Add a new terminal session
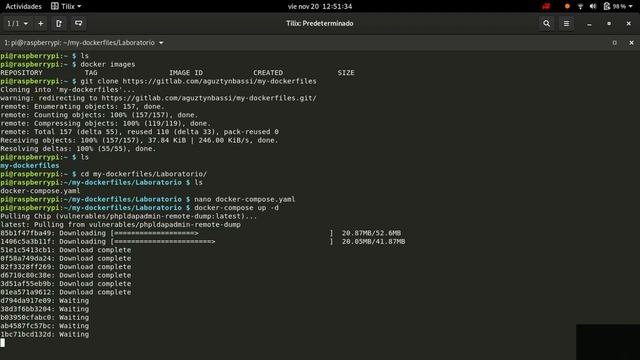Viewport: 640px width, 360px height. [40, 24]
